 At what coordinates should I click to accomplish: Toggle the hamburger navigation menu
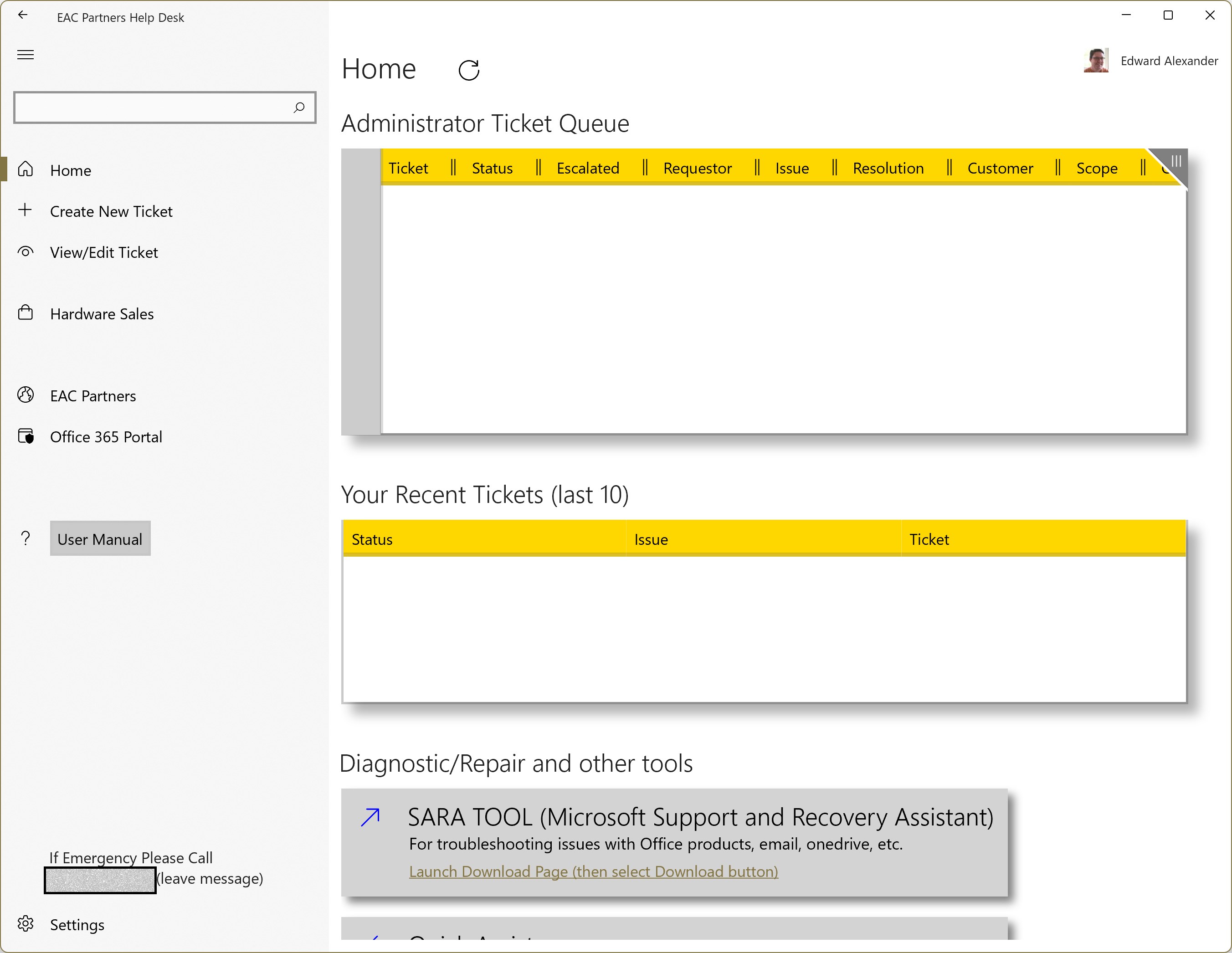(26, 55)
